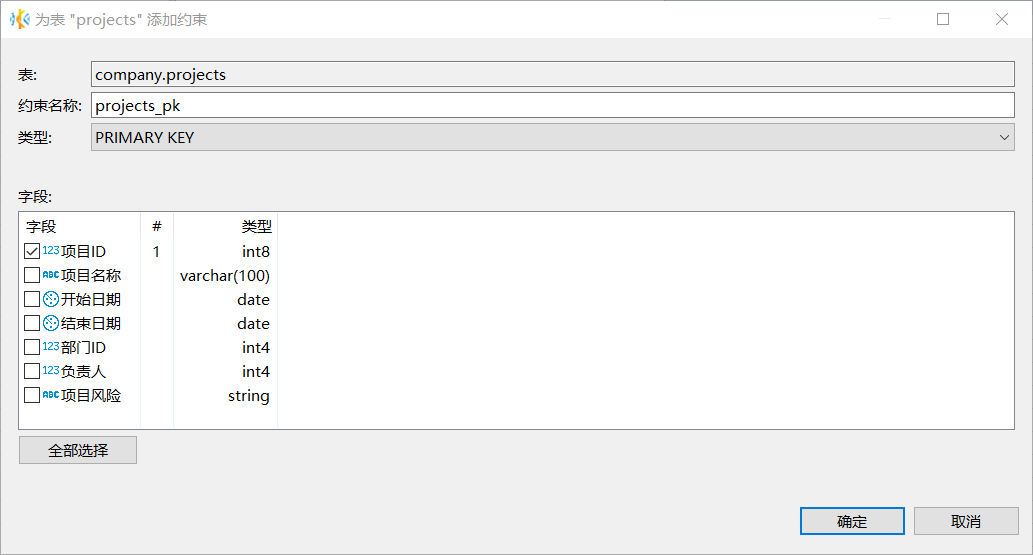Tick the 项目风险 field checkbox
This screenshot has height=555, width=1033.
tap(32, 395)
